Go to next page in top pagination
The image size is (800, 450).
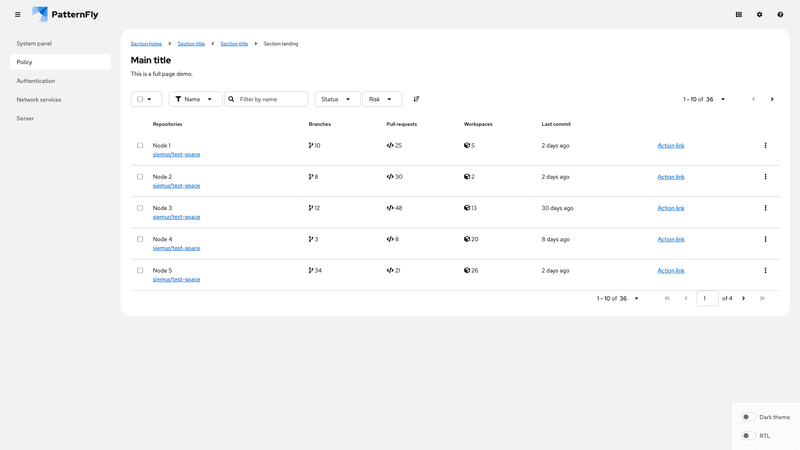pyautogui.click(x=772, y=99)
